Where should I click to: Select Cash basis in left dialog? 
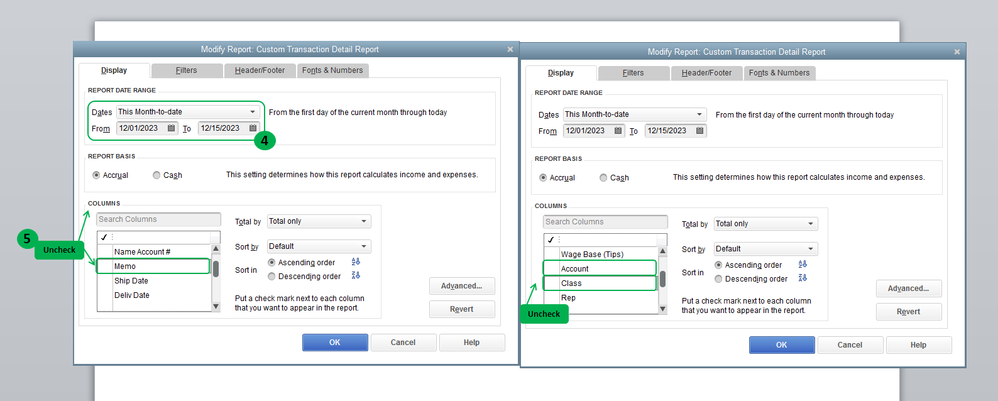coord(157,175)
